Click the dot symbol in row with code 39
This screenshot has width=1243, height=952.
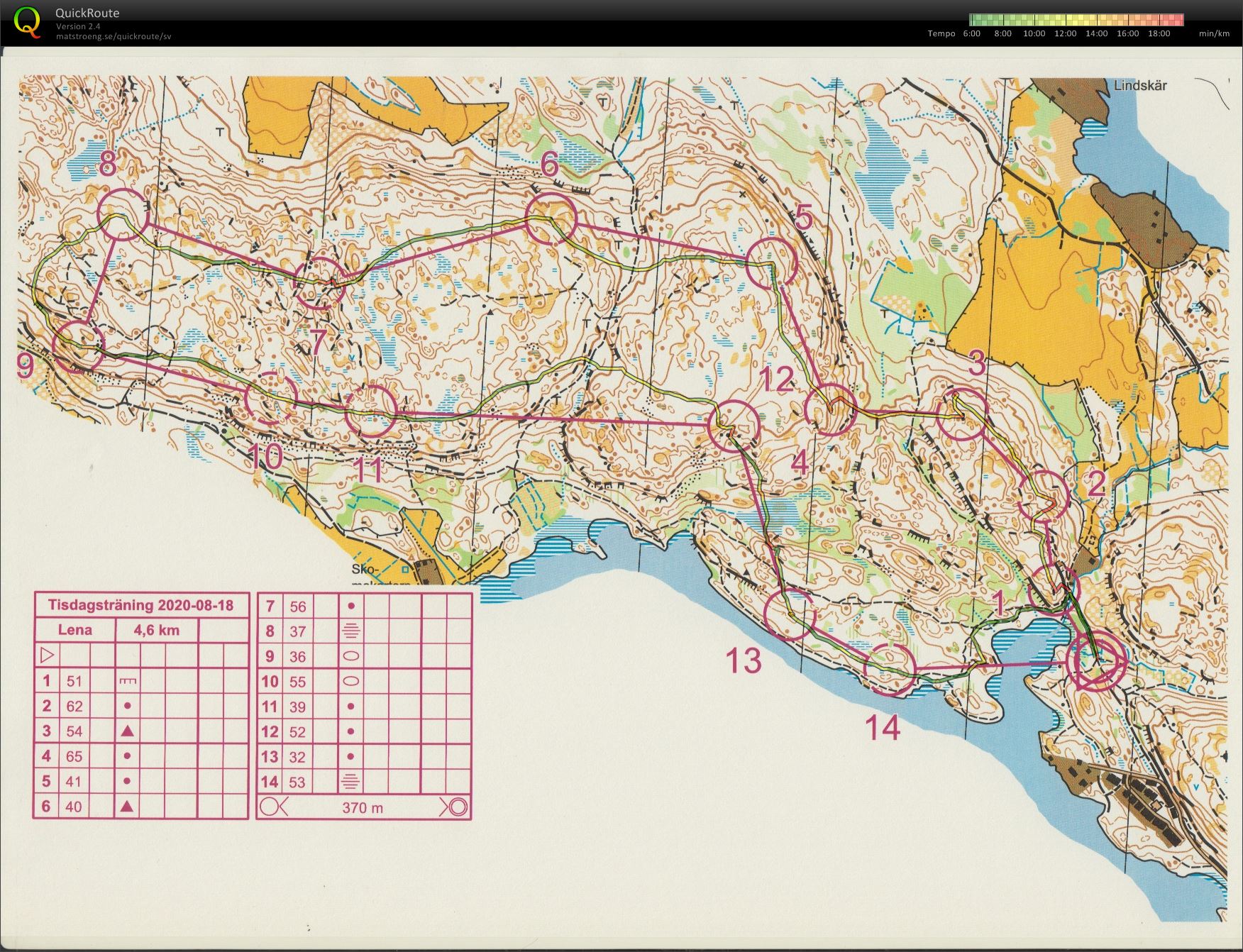350,707
